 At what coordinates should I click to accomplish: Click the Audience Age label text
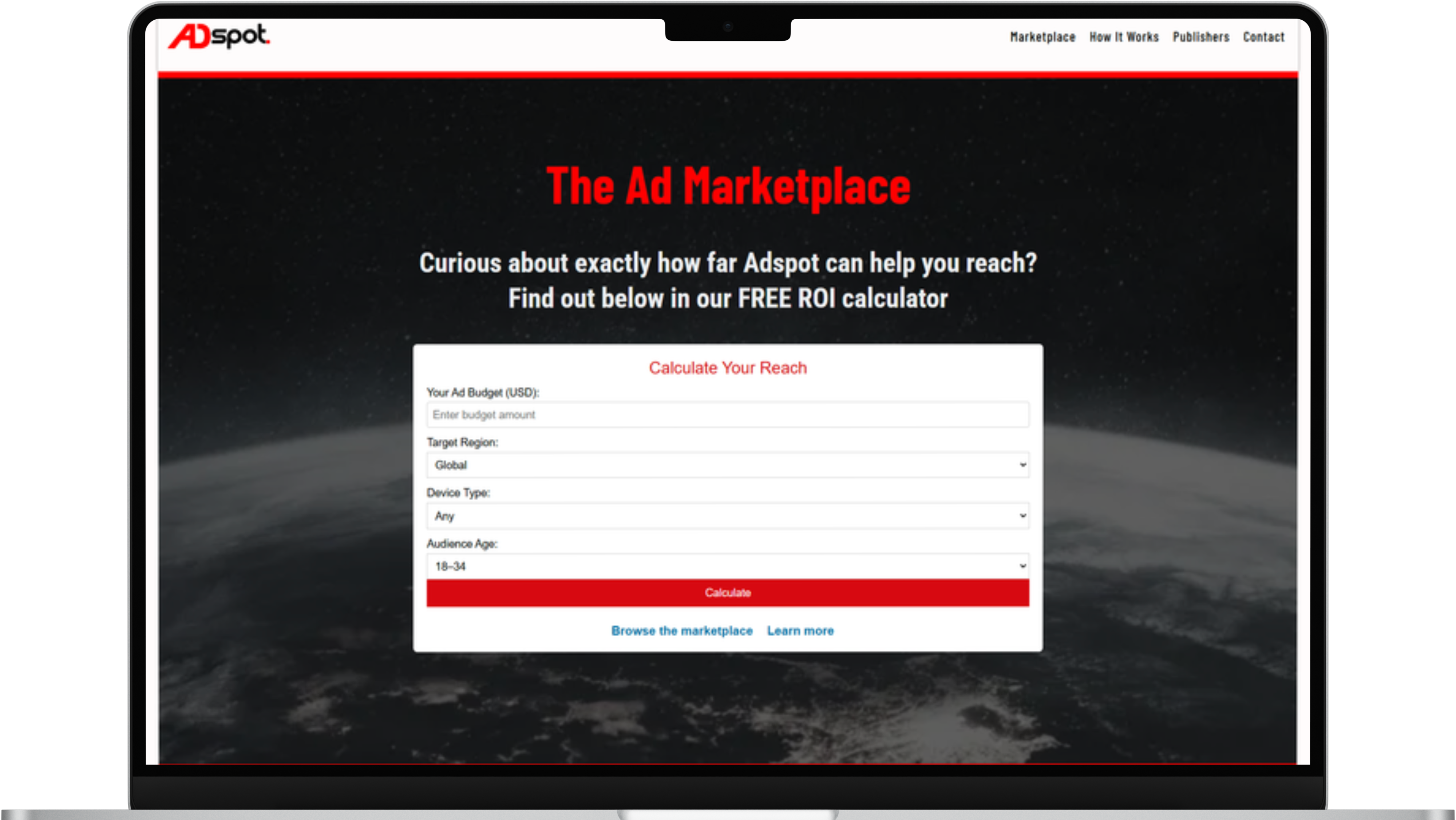click(x=461, y=544)
